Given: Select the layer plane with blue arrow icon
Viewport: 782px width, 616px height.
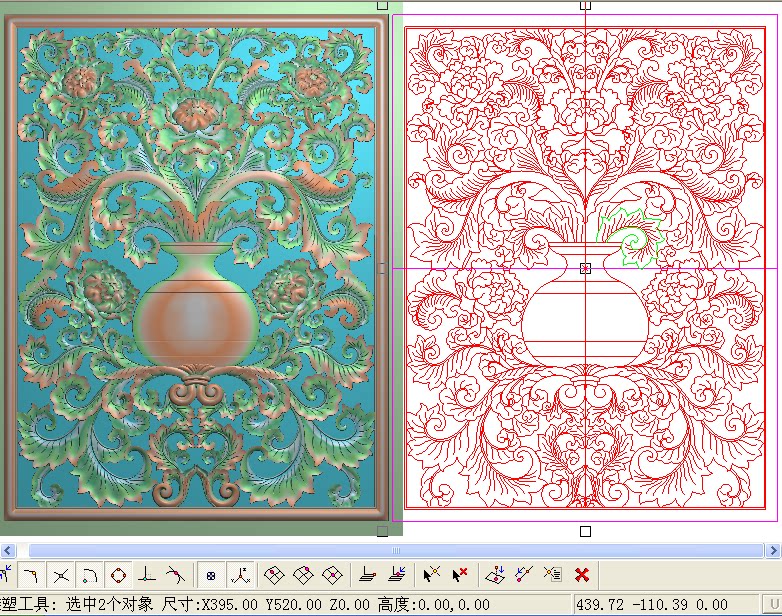Looking at the screenshot, I should pos(396,575).
